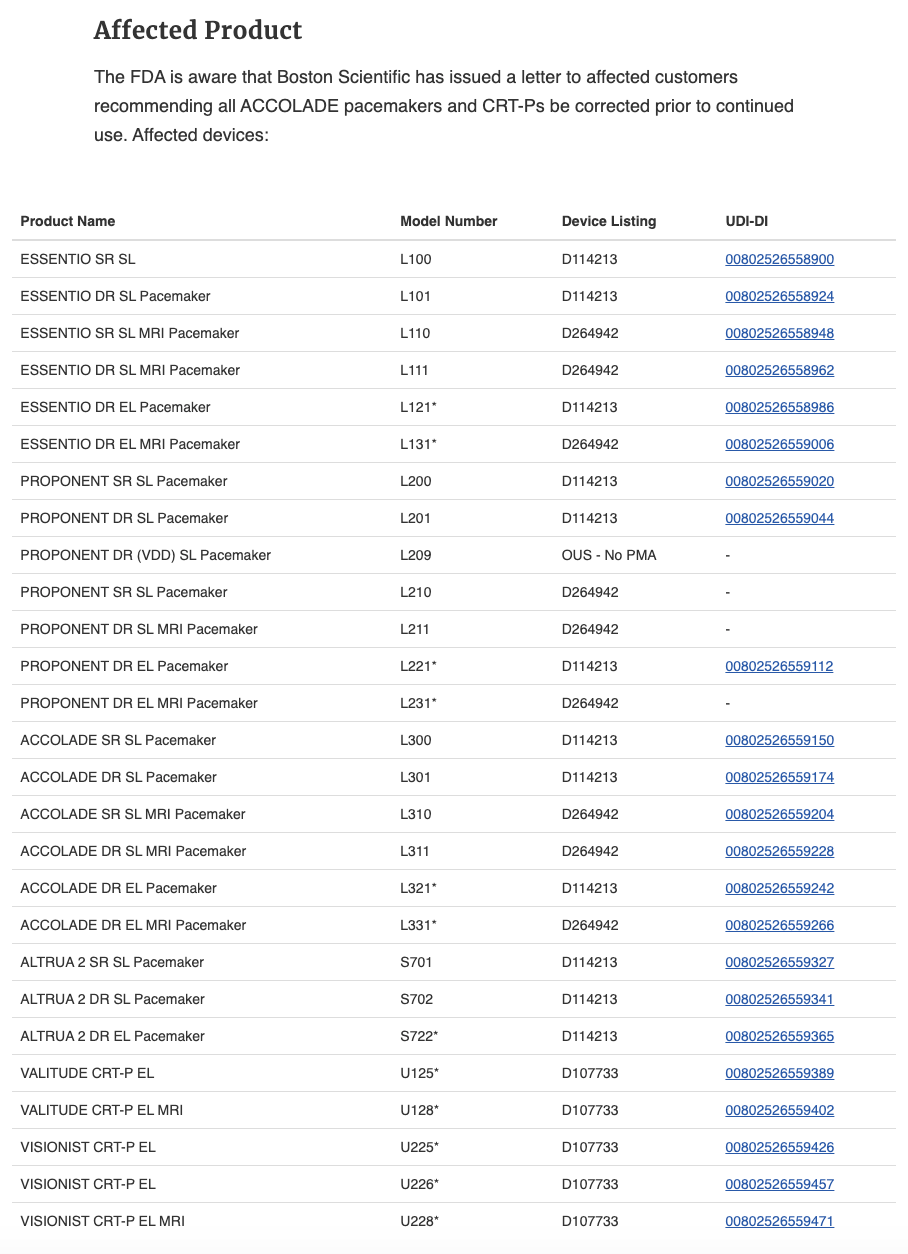Open UDI-DI link 00802526559242

coord(779,888)
